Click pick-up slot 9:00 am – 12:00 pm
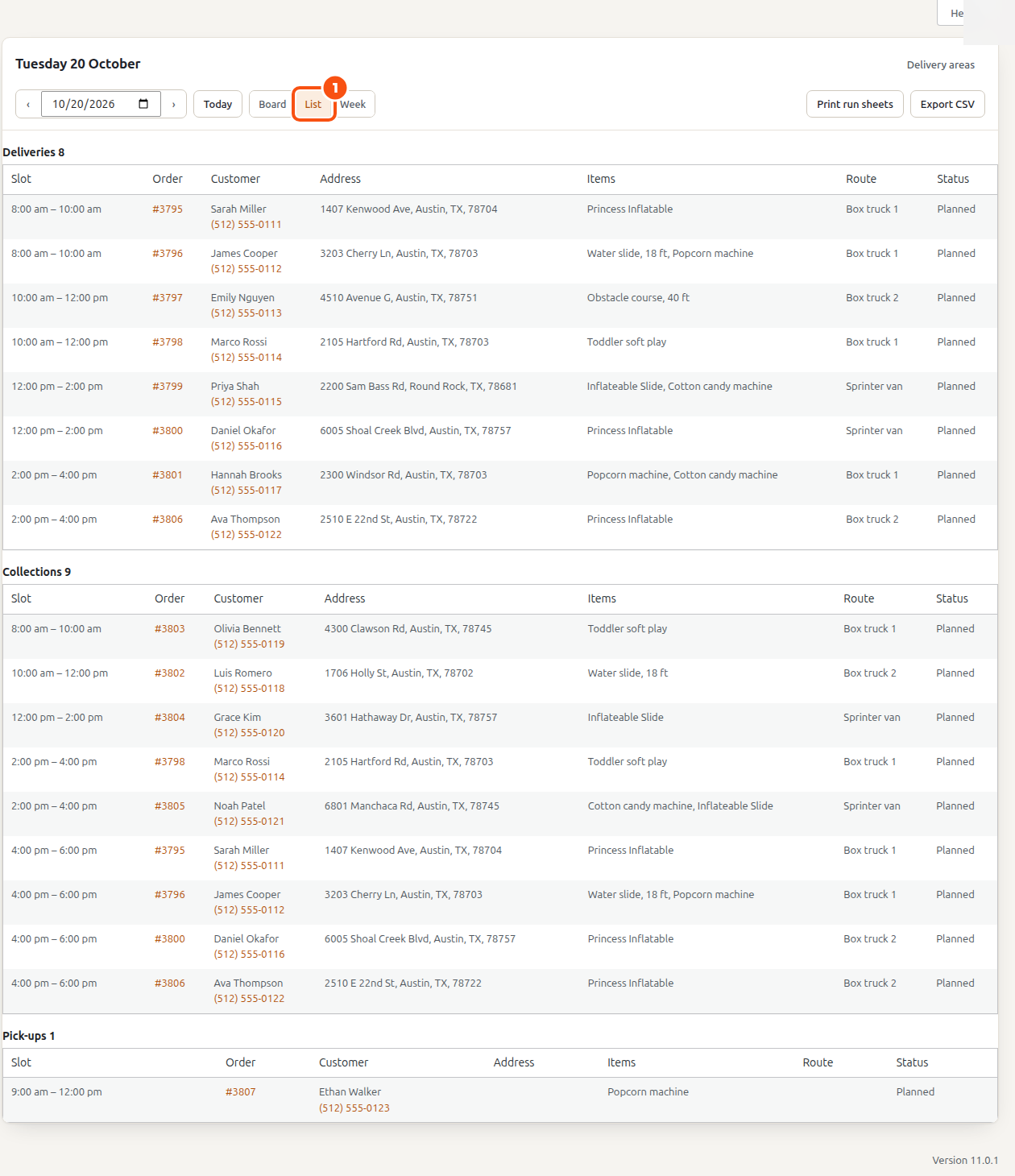The height and width of the screenshot is (1176, 1015). 56,1091
